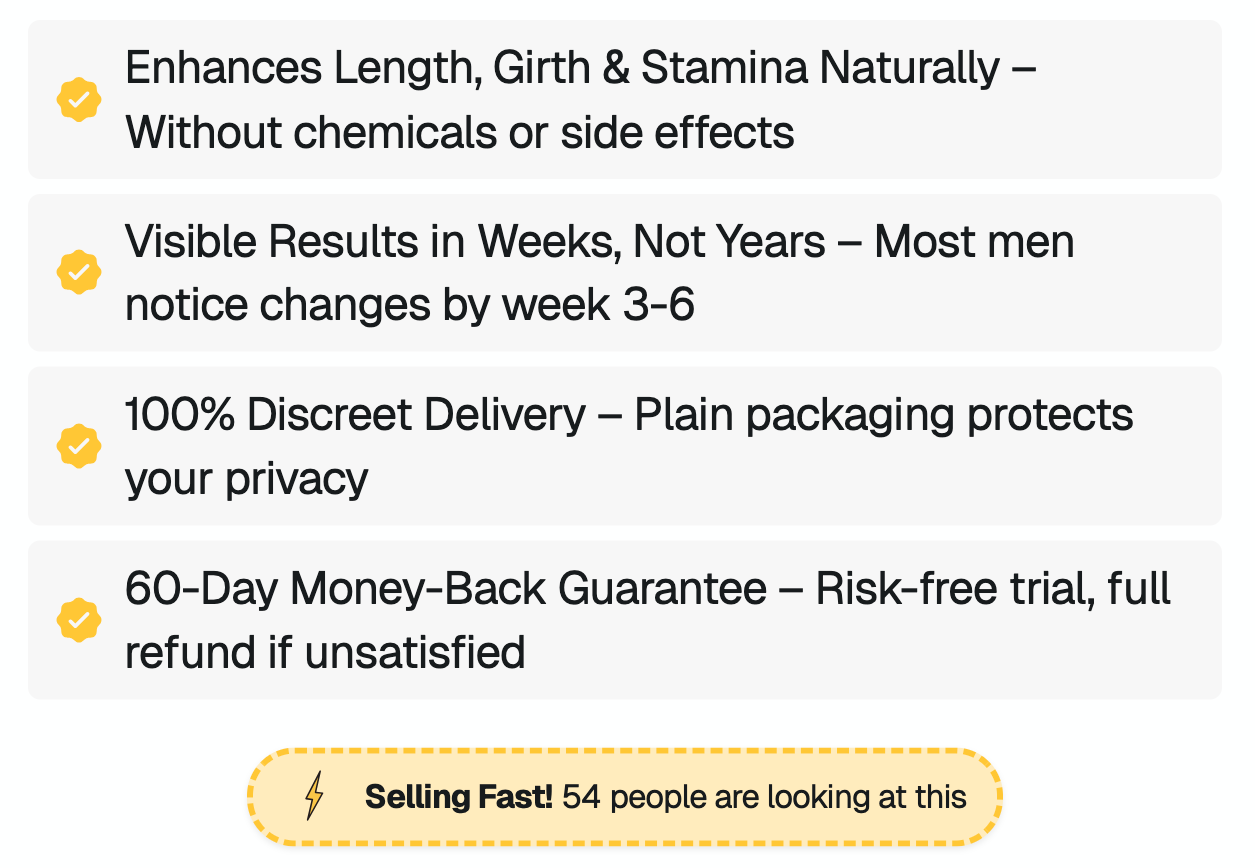Click the checkmark badge beside "100% Discreet Delivery"
Screen dimensions: 1255x868
pos(79,446)
